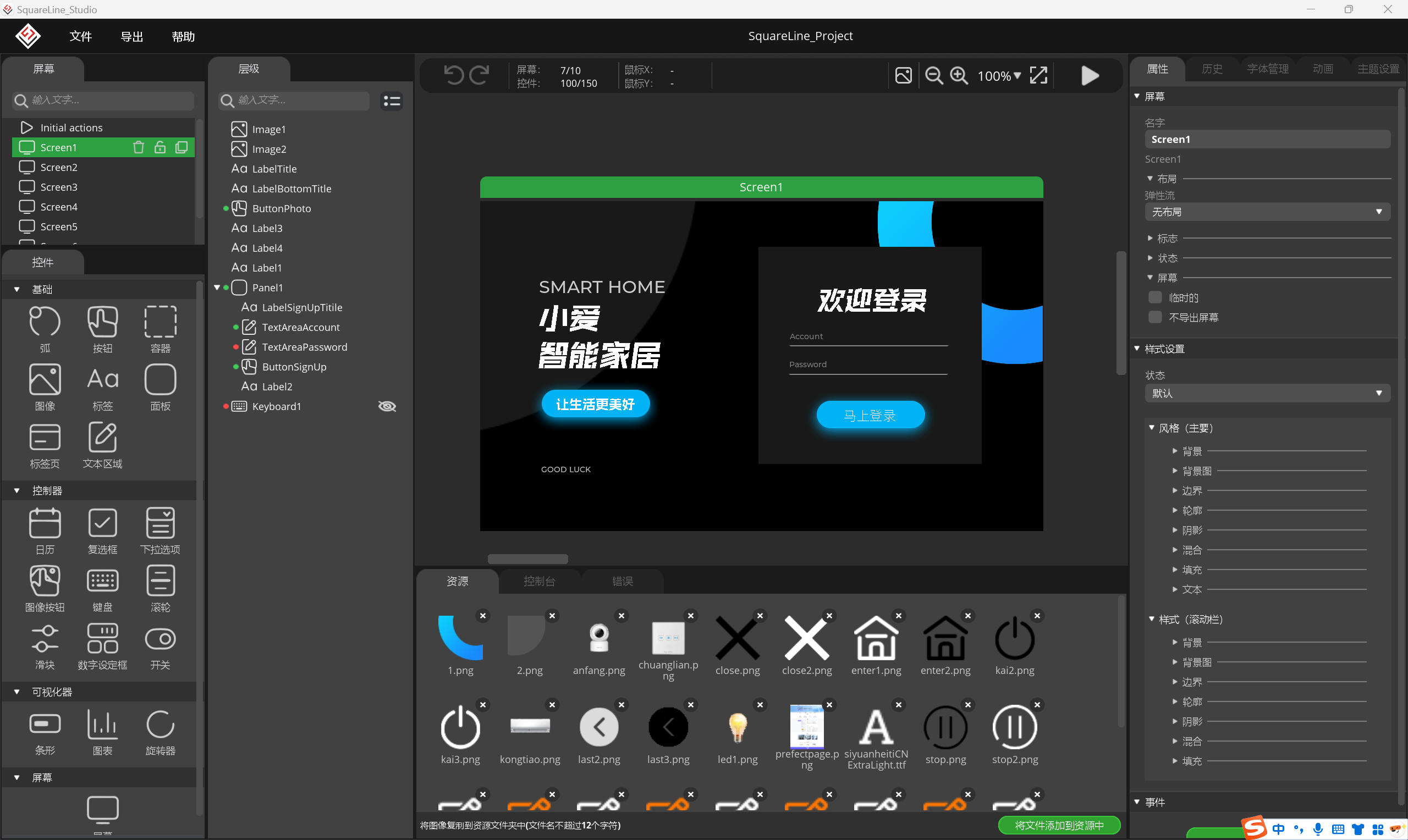
Task: Open the 默认 state dropdown
Action: tap(1267, 394)
